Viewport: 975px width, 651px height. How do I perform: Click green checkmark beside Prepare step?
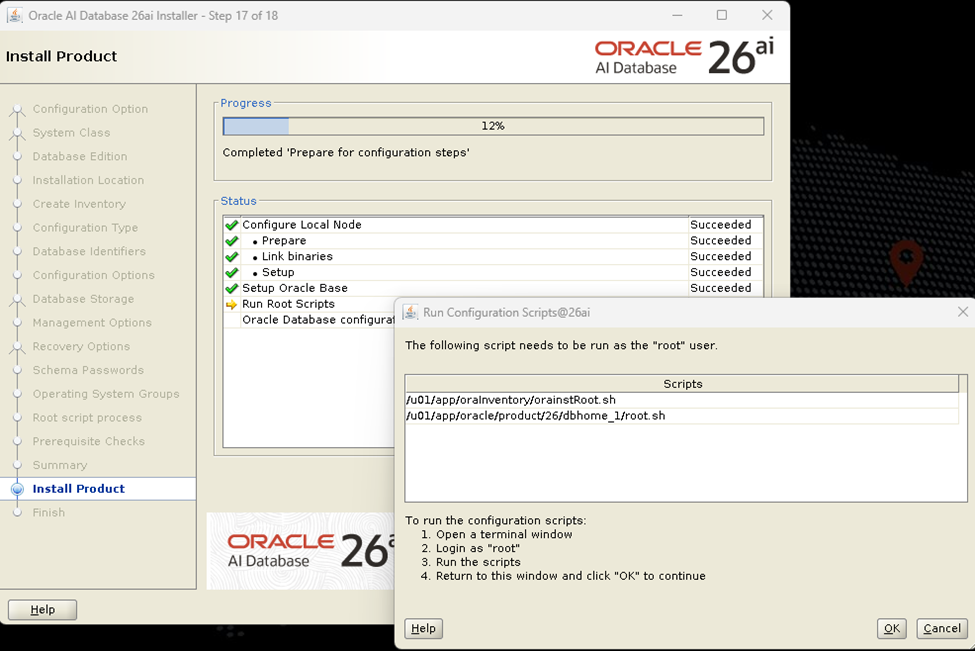pos(232,241)
